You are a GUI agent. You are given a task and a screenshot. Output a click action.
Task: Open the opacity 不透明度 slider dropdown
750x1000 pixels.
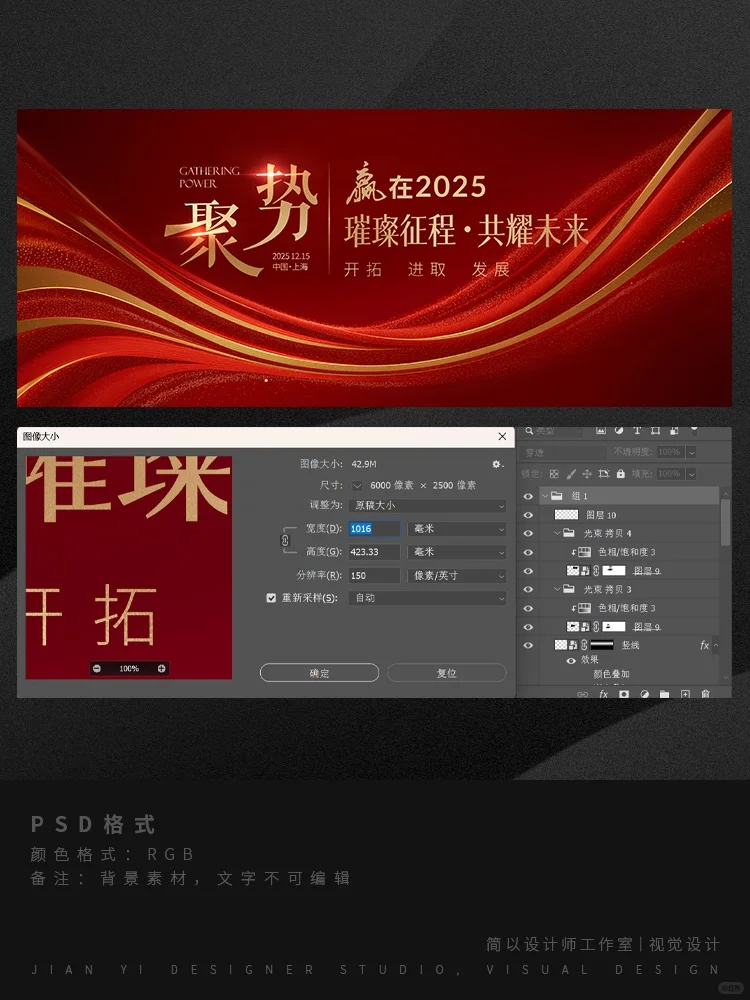(691, 452)
